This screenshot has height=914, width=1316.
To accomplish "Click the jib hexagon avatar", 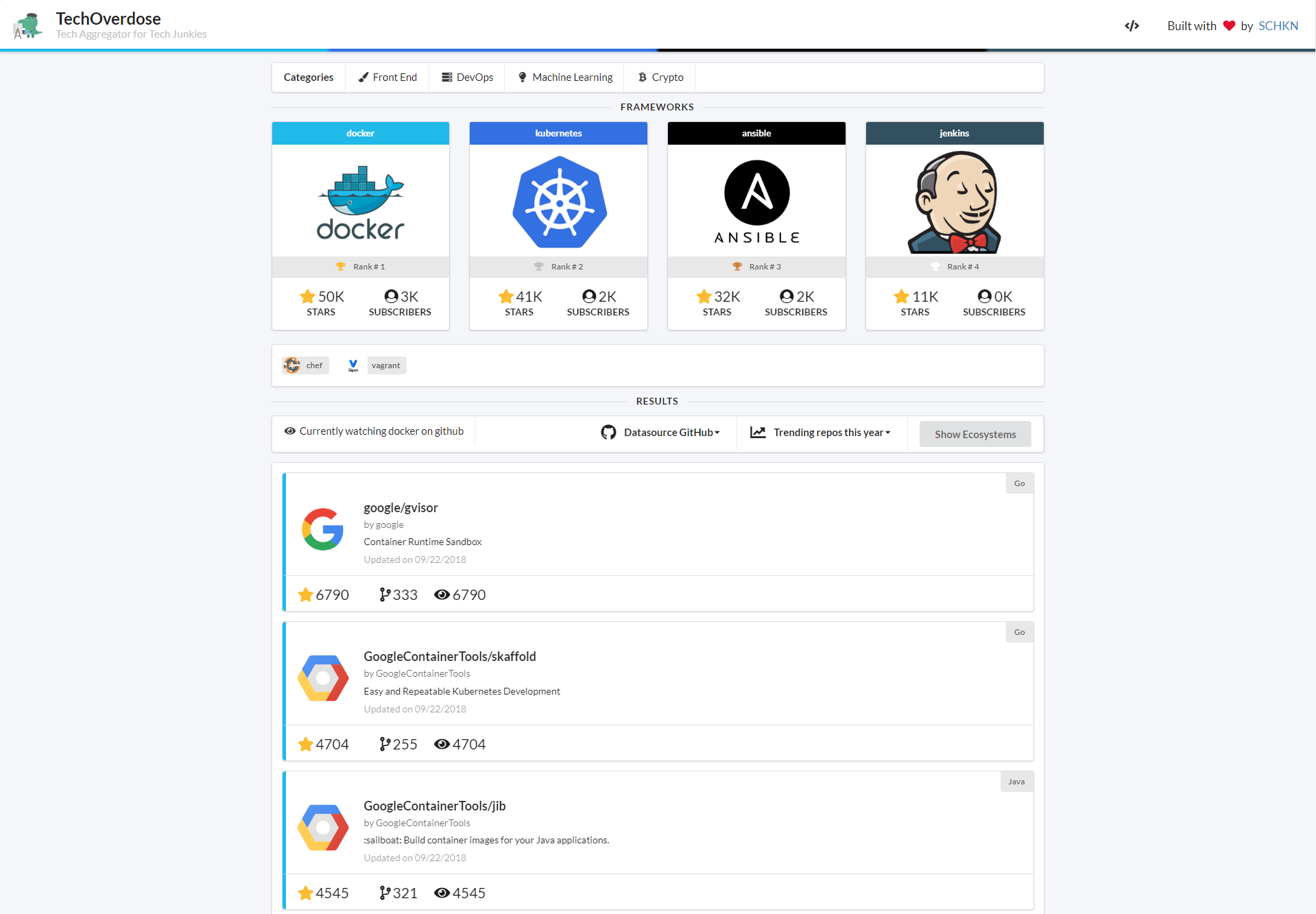I will 323,828.
